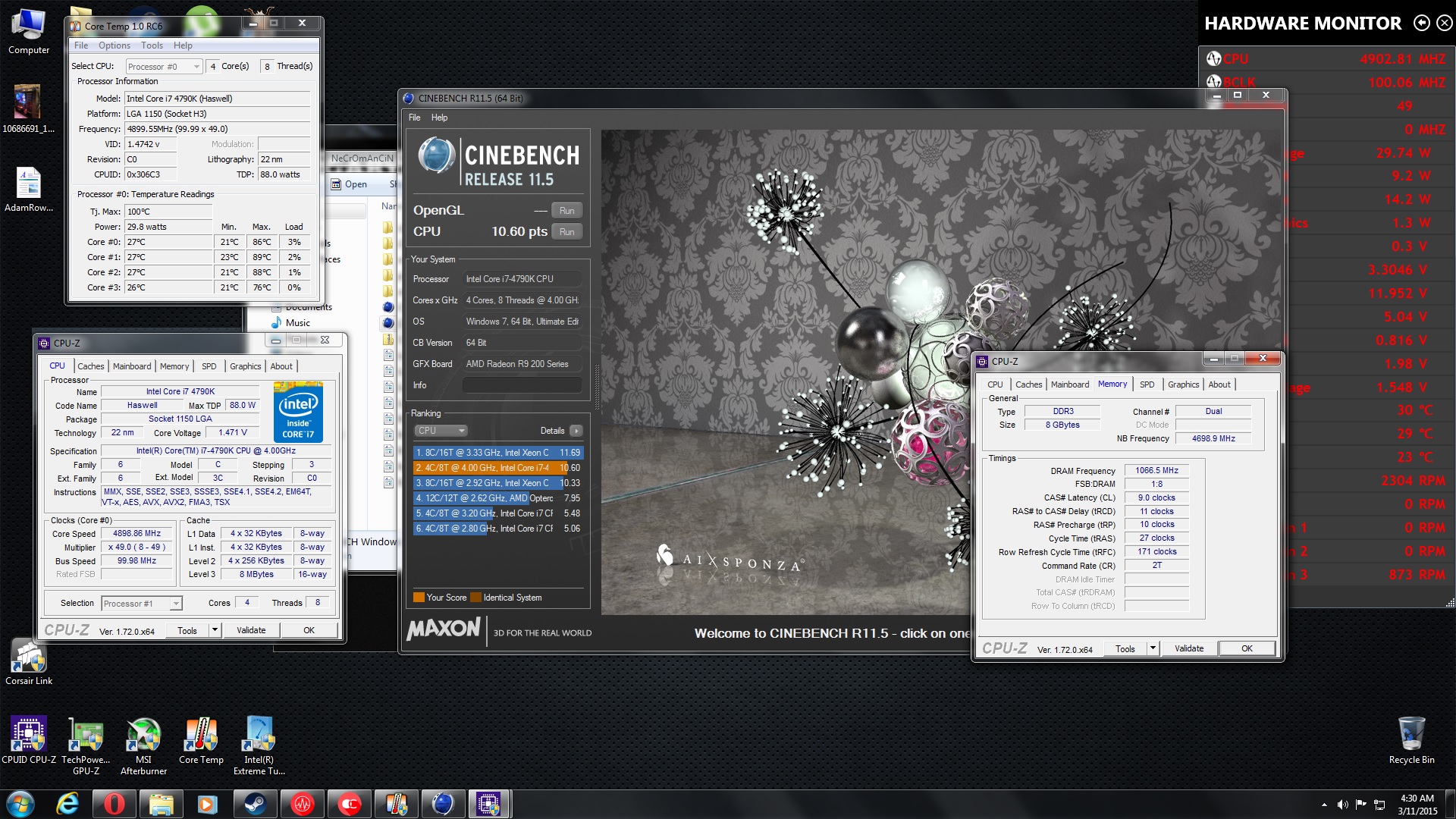Click OK in right CPU-Z memory window
This screenshot has width=1456, height=819.
coord(1247,648)
